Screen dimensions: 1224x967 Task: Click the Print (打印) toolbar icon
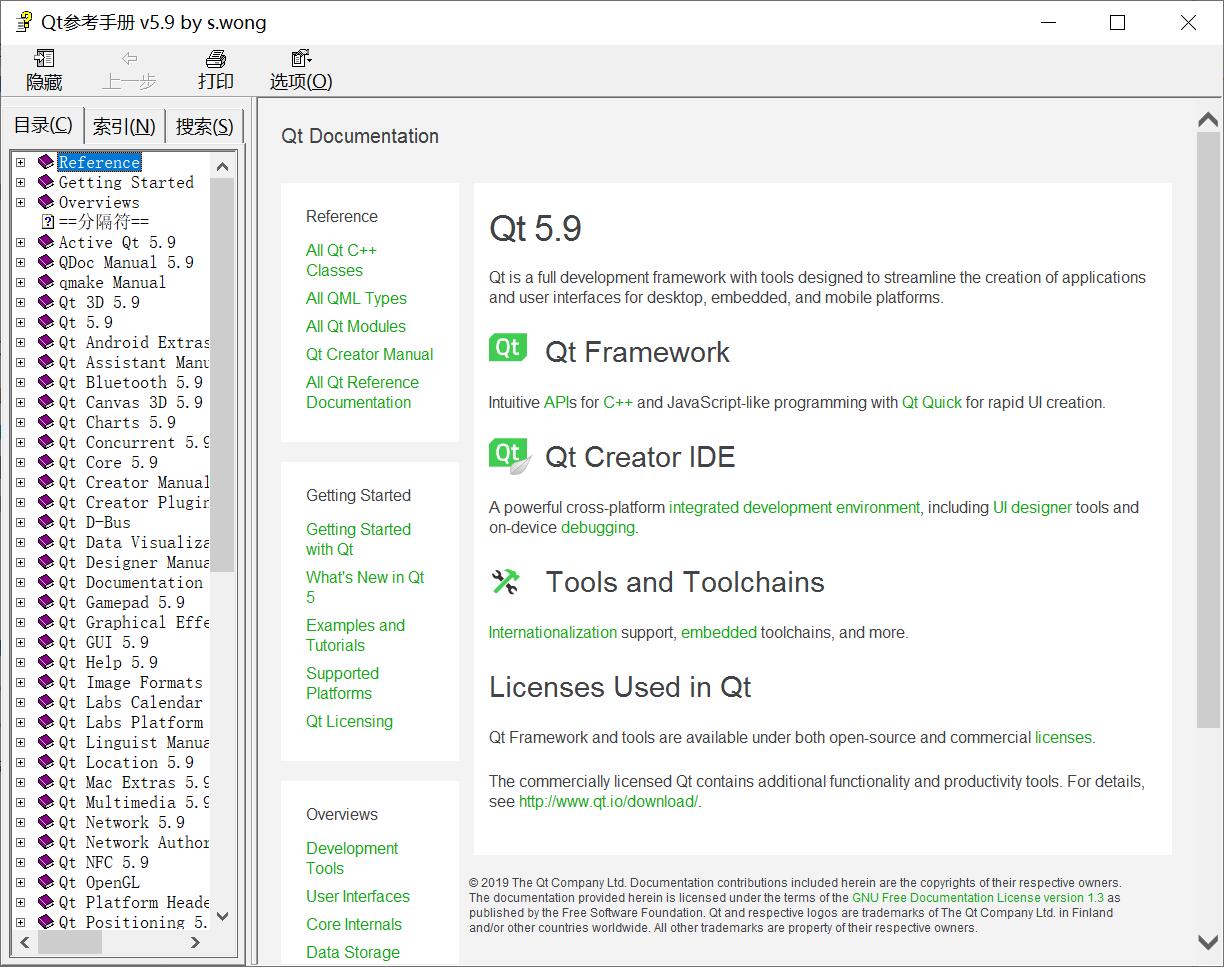pyautogui.click(x=215, y=60)
